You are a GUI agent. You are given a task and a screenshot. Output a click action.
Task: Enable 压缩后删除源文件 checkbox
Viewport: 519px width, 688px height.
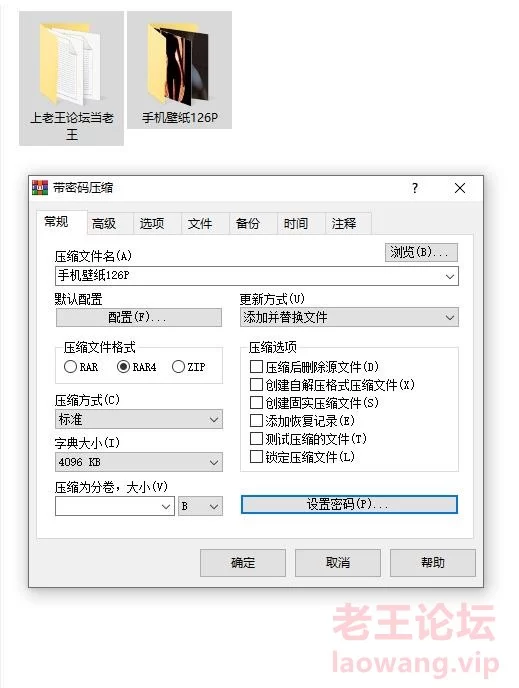(x=256, y=366)
